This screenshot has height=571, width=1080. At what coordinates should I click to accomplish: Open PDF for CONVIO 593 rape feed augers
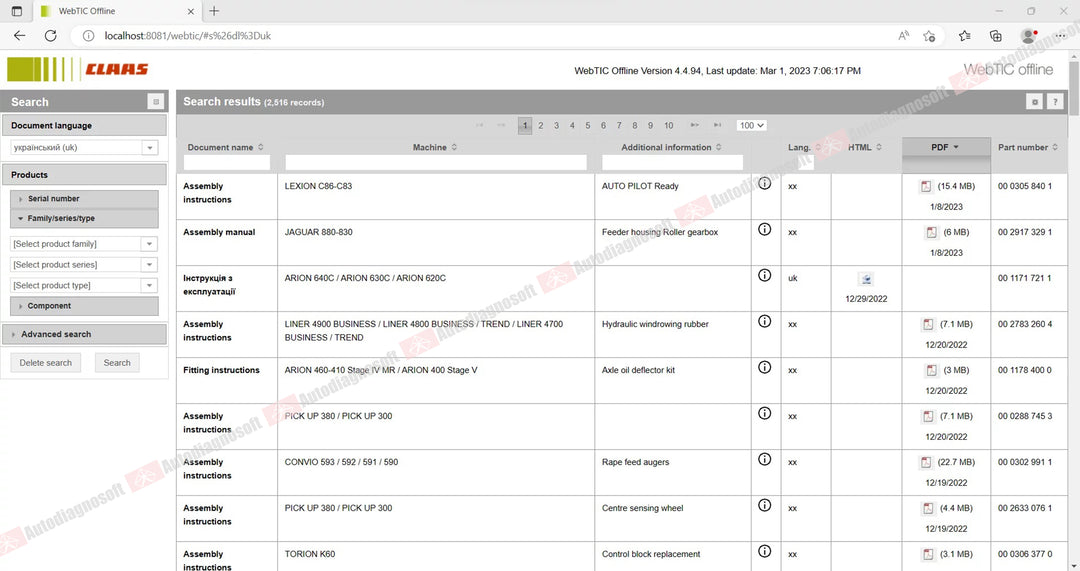pyautogui.click(x=926, y=462)
